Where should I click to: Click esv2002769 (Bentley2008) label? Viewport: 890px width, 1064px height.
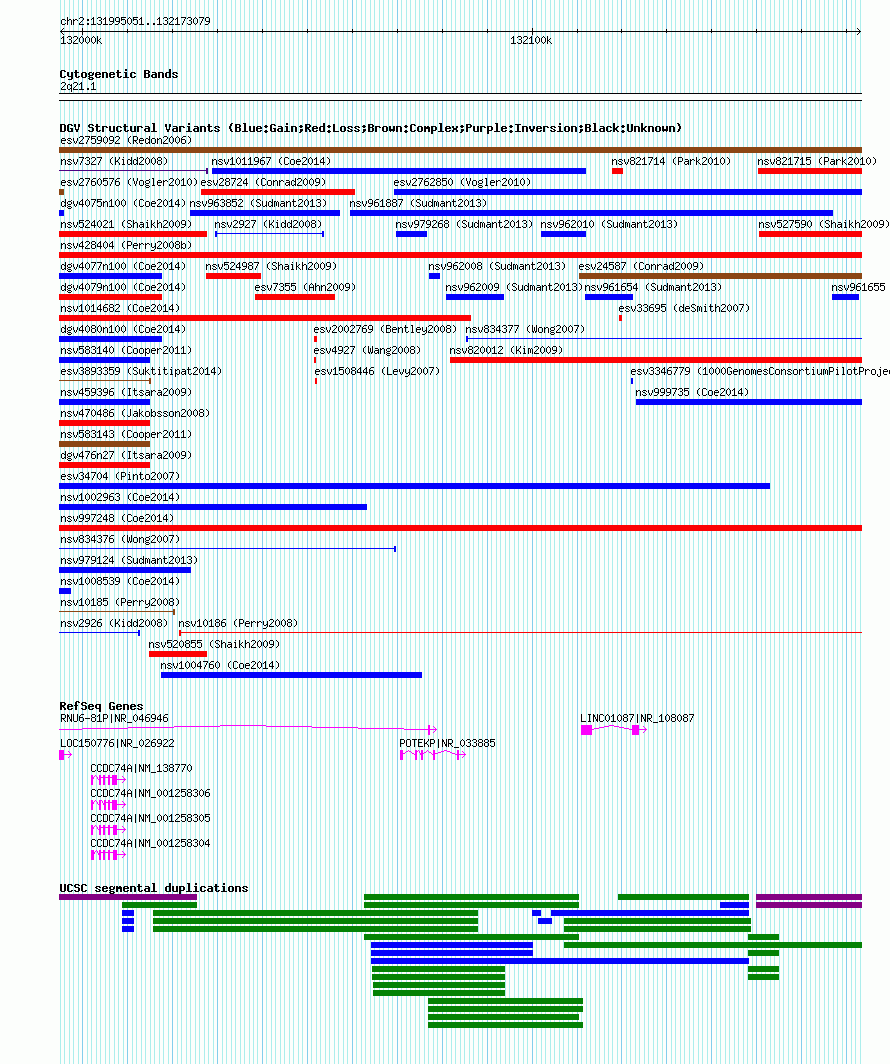click(x=385, y=330)
